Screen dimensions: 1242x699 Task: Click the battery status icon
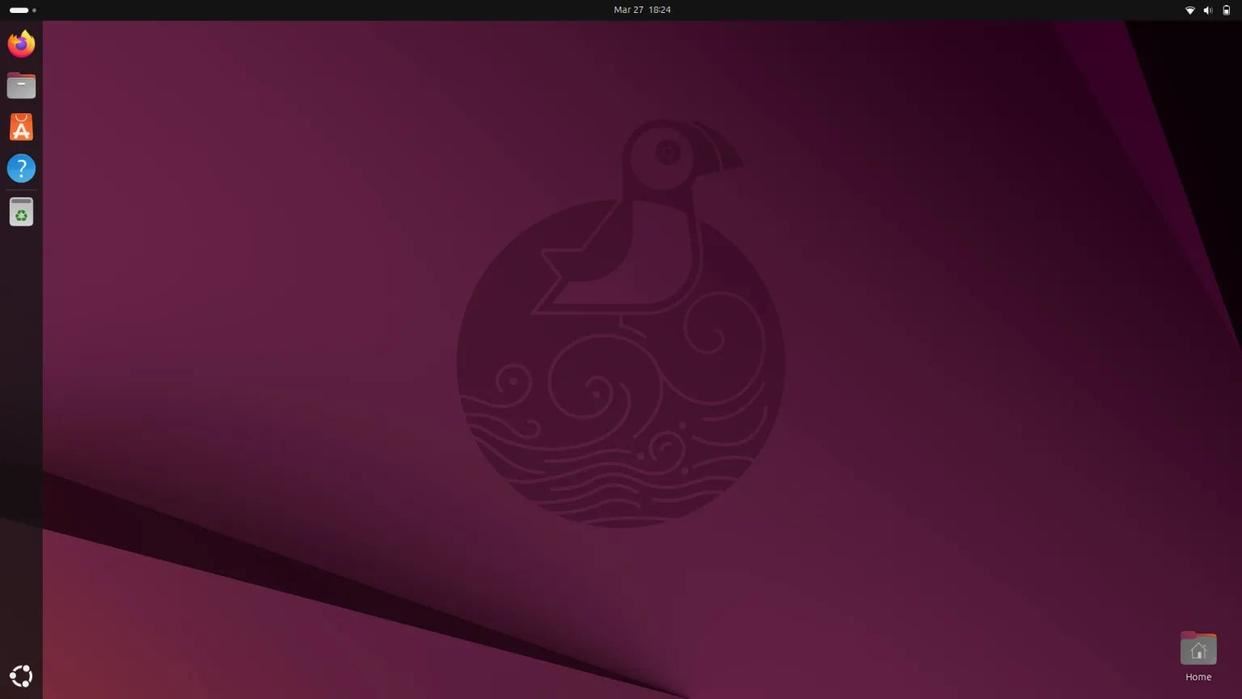point(1224,9)
